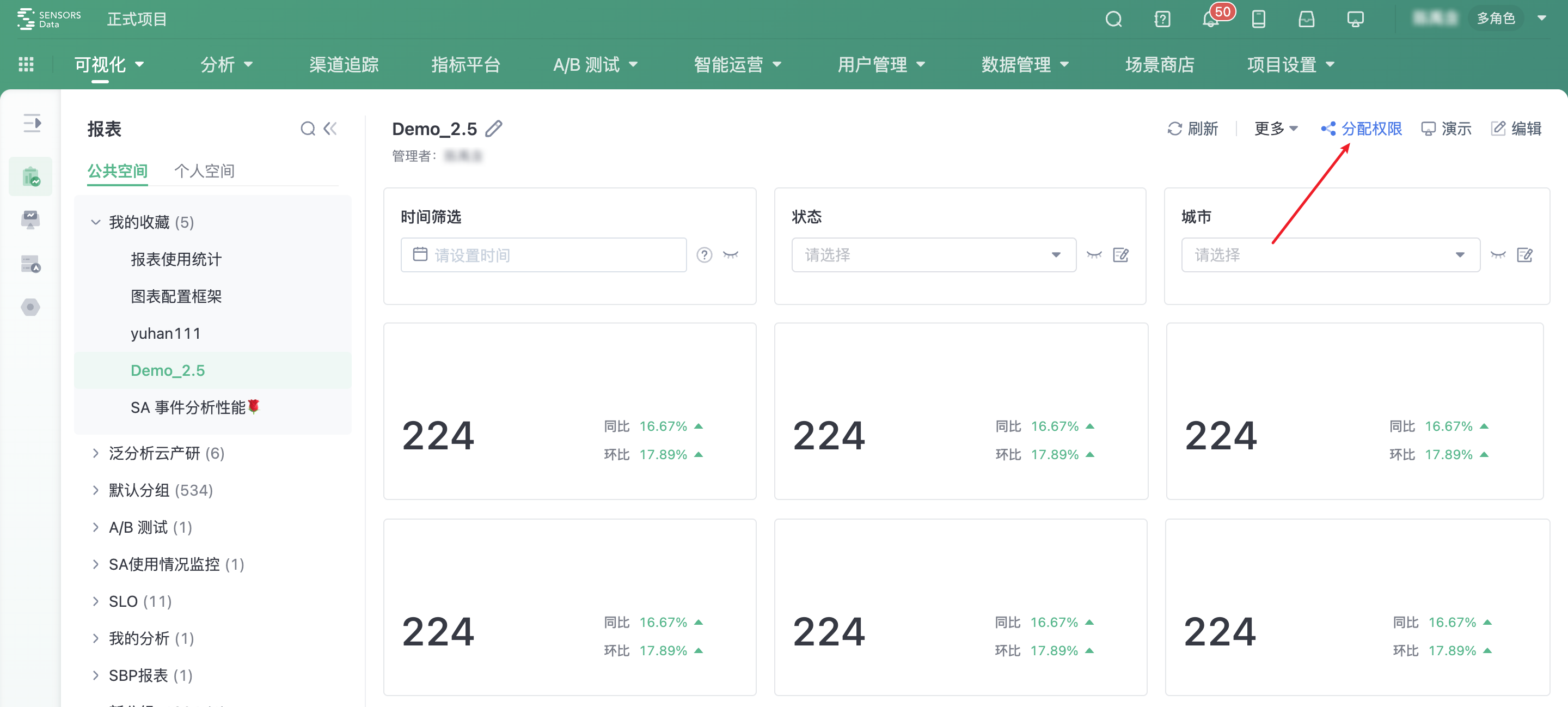This screenshot has height=707, width=1568.
Task: Select the reports clipboard sidebar icon
Action: click(x=30, y=176)
